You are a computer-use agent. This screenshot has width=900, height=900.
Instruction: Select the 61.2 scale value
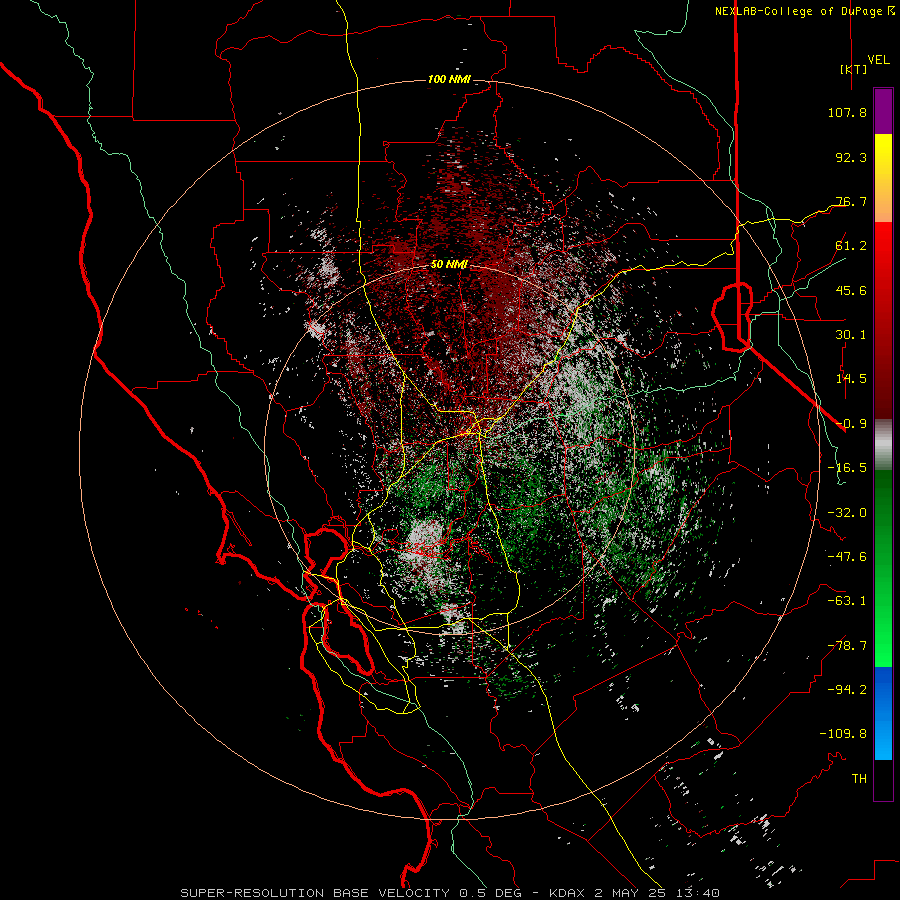point(851,246)
